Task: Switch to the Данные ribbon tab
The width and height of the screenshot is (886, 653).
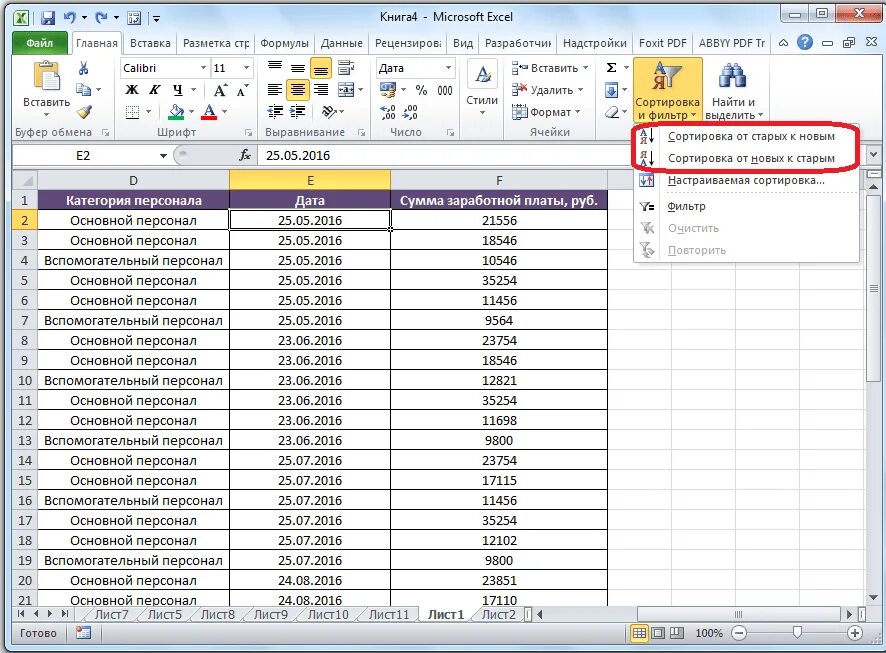Action: point(342,43)
